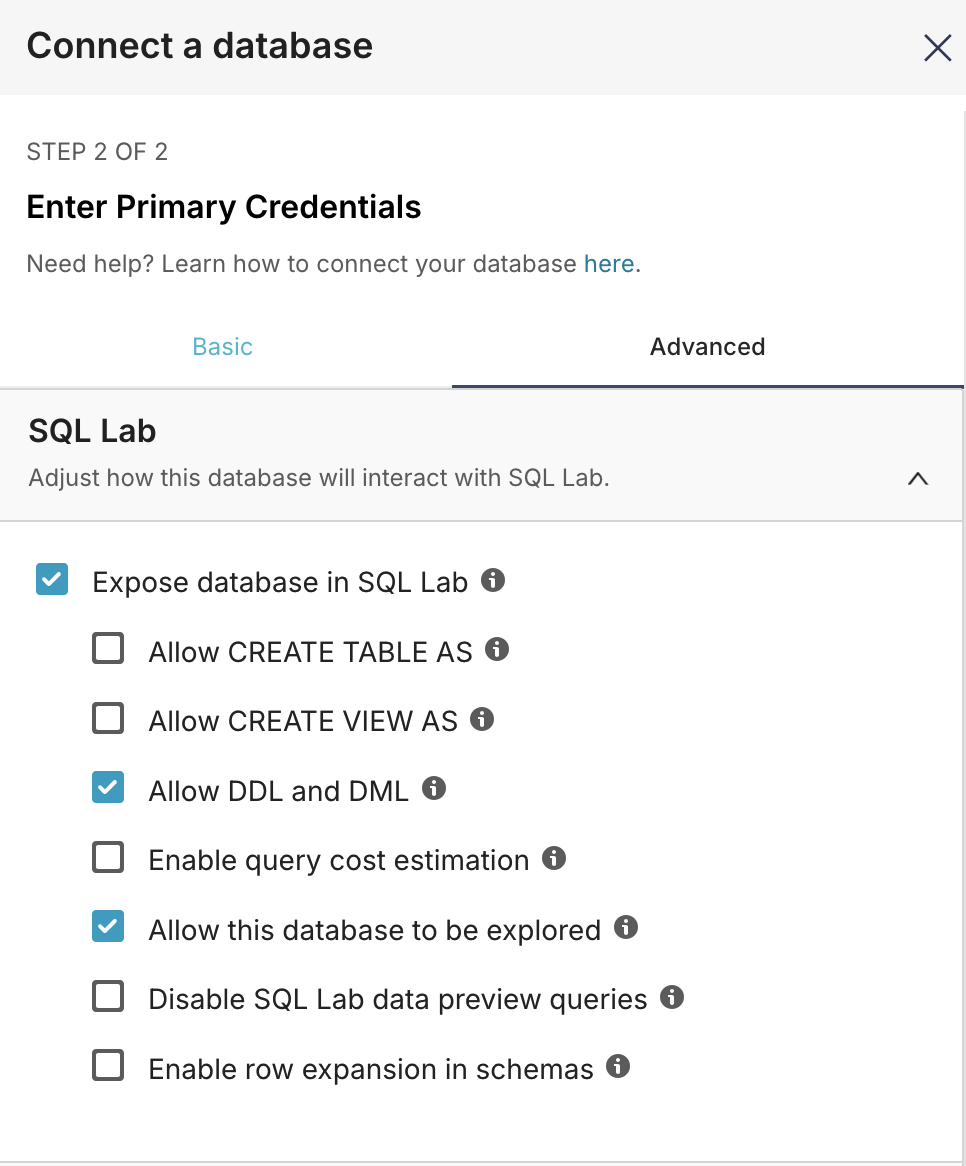The height and width of the screenshot is (1166, 966).
Task: Click info icon next to Allow CREATE VIEW AS
Action: tap(482, 719)
